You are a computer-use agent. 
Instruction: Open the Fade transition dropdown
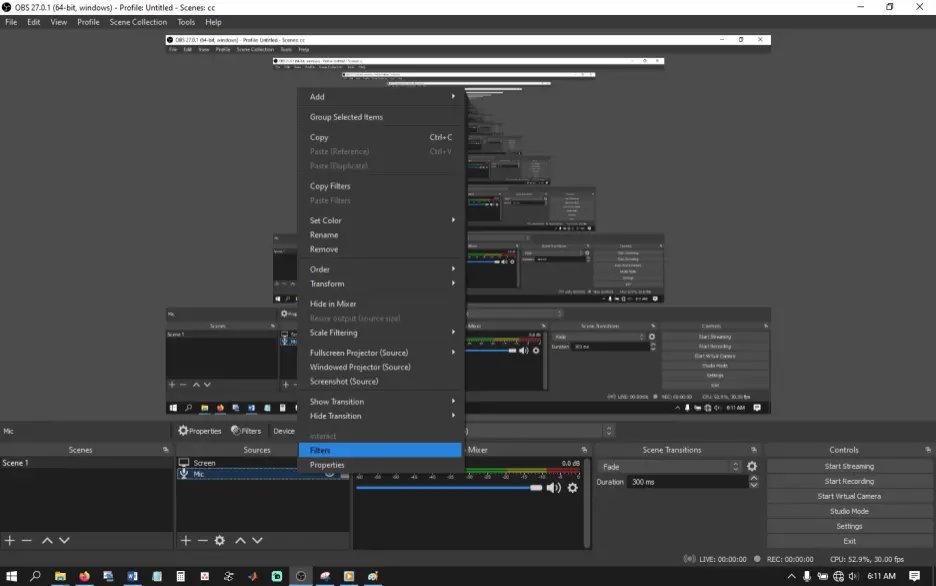669,467
